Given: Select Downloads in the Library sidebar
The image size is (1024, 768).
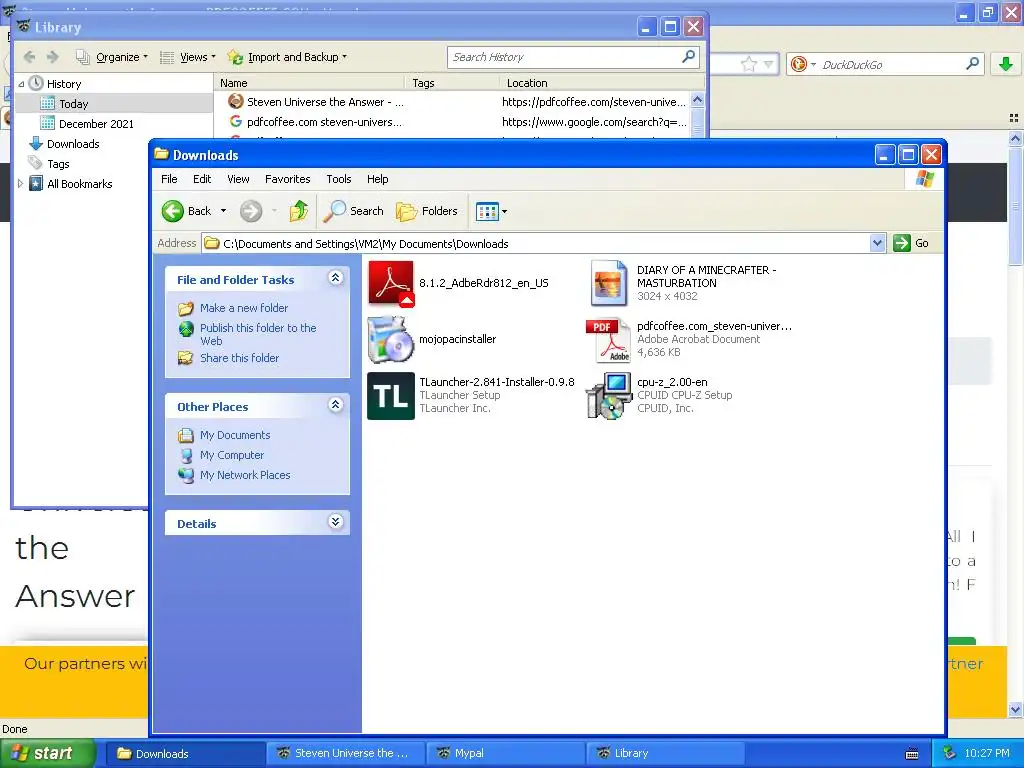Looking at the screenshot, I should click(x=73, y=144).
